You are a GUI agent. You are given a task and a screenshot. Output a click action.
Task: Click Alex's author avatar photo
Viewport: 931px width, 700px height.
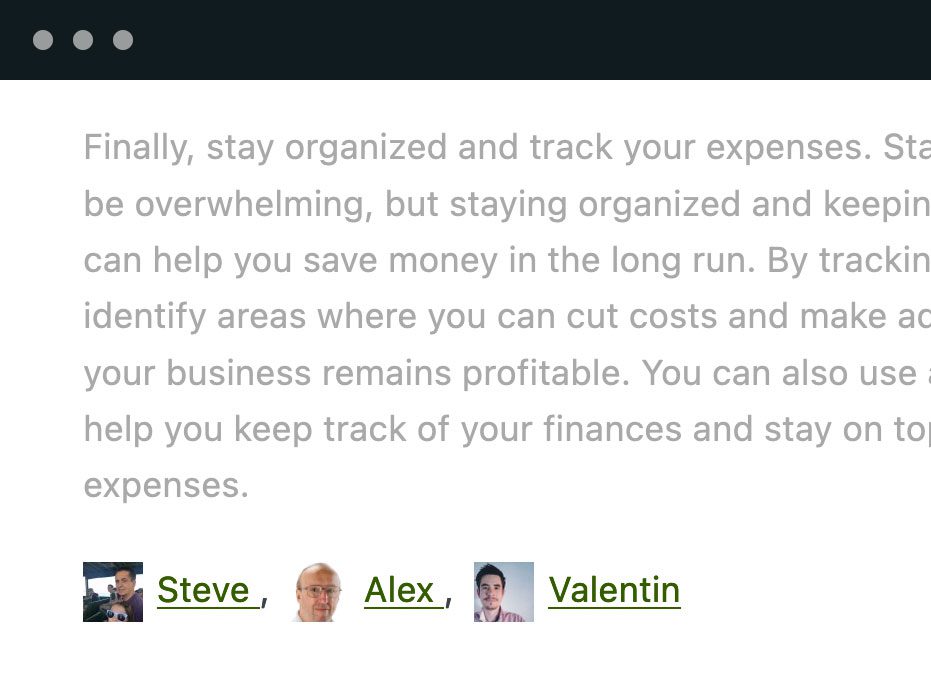(320, 592)
